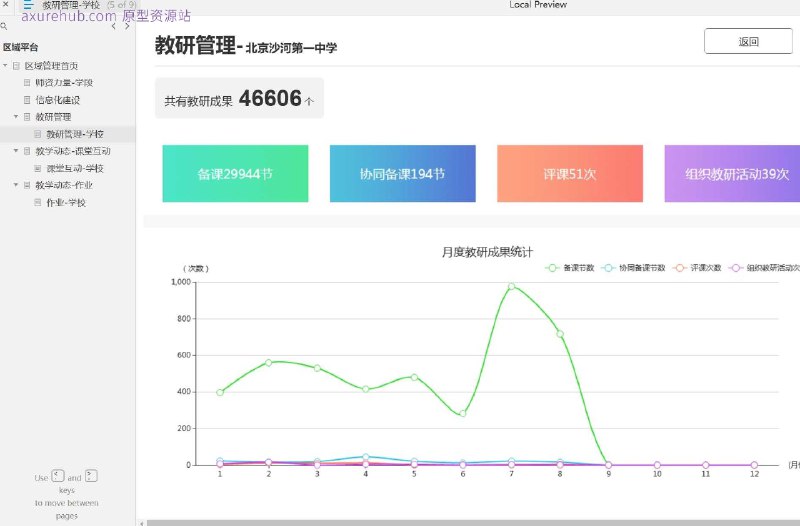
Task: Click the month 7 peak data point
Action: click(511, 287)
